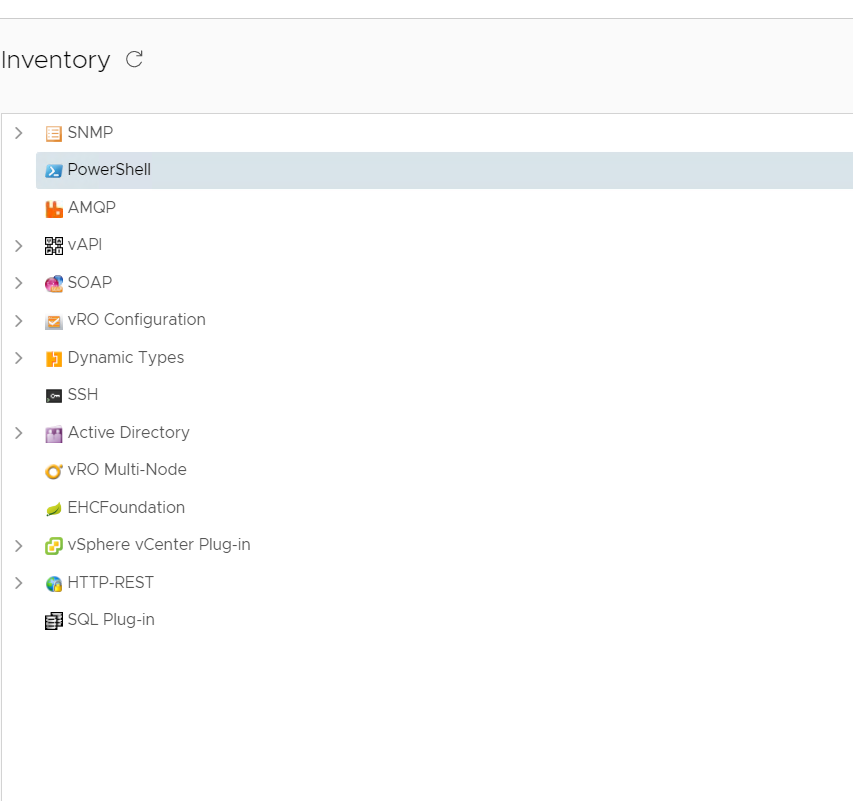Screen dimensions: 853x801
Task: Click the vRO Multi-Node ring icon
Action: [53, 470]
